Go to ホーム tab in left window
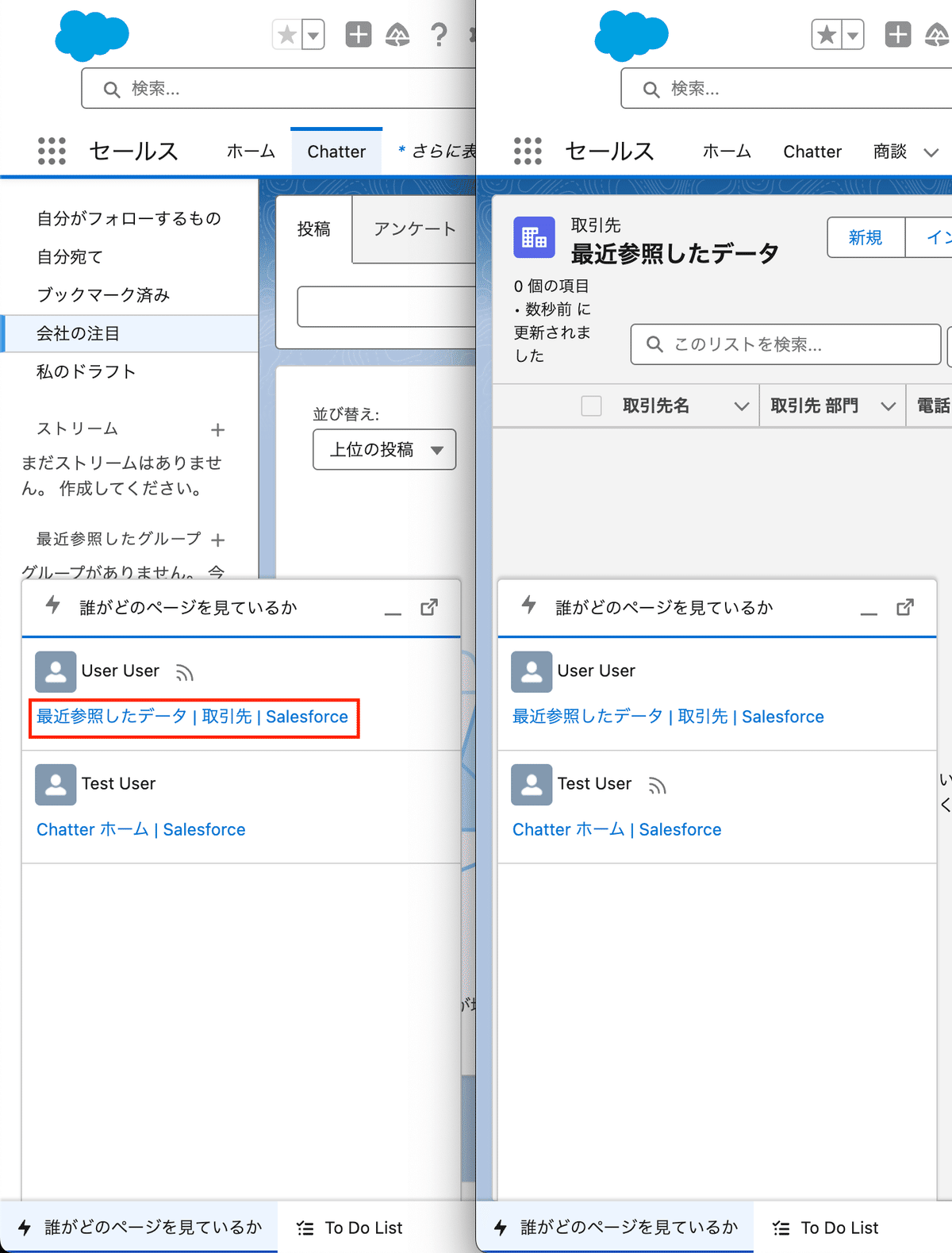The image size is (952, 1253). click(x=251, y=152)
